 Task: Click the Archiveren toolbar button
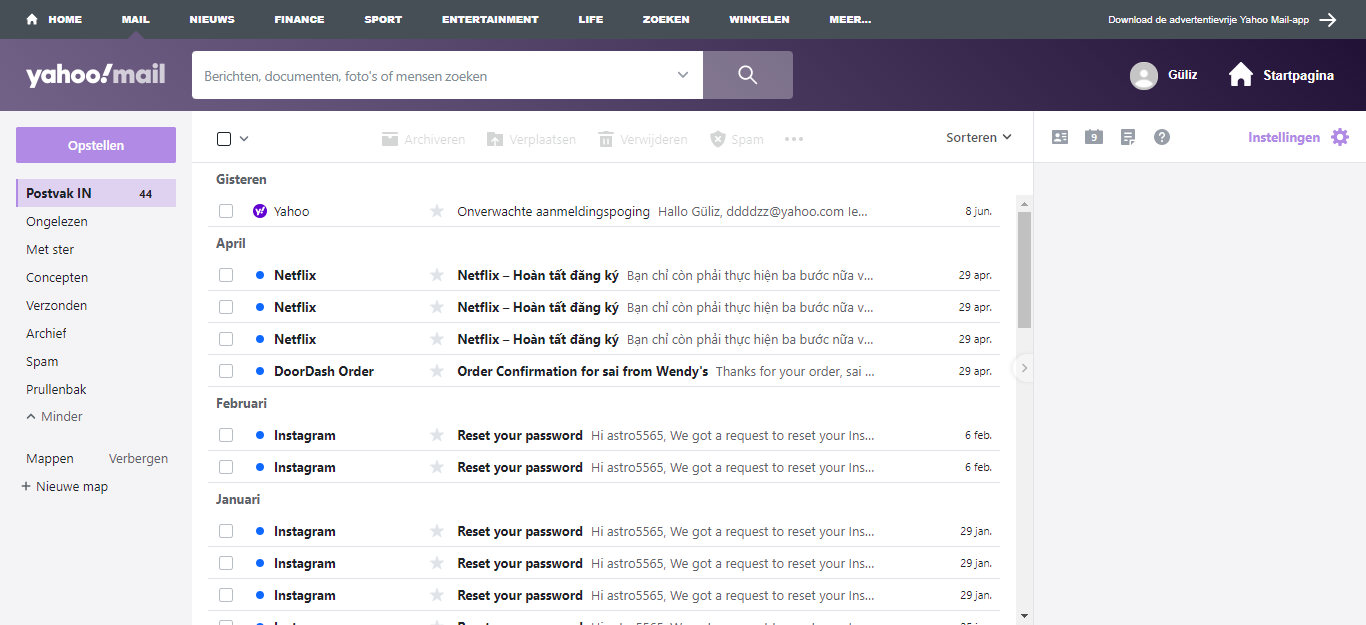(x=424, y=139)
